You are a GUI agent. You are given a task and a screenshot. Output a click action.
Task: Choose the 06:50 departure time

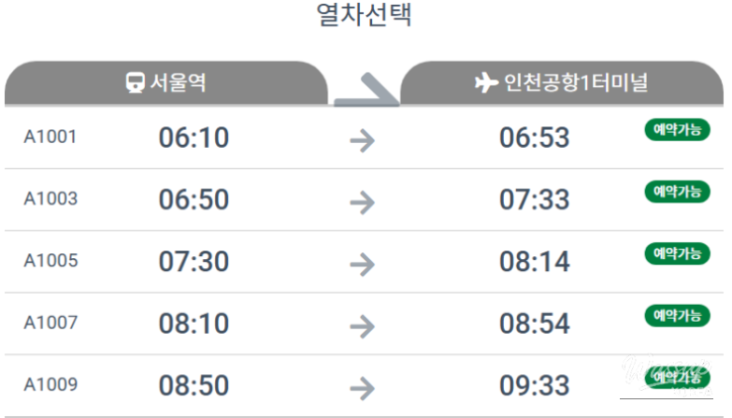[x=194, y=200]
